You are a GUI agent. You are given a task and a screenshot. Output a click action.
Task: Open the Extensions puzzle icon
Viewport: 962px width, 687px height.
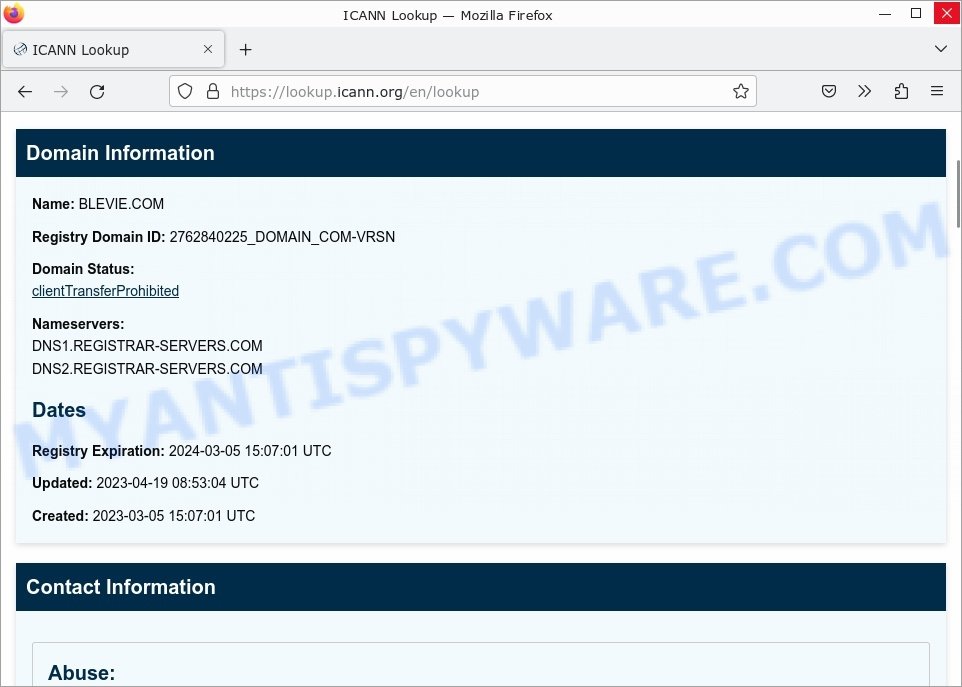click(901, 91)
